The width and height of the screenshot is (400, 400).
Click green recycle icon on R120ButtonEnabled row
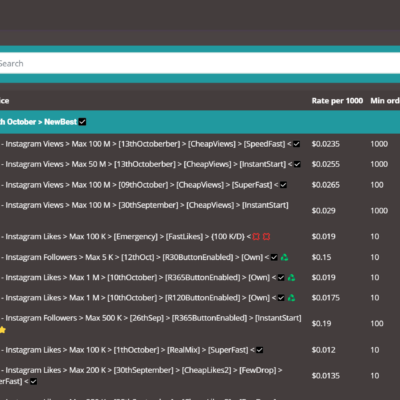(x=291, y=298)
